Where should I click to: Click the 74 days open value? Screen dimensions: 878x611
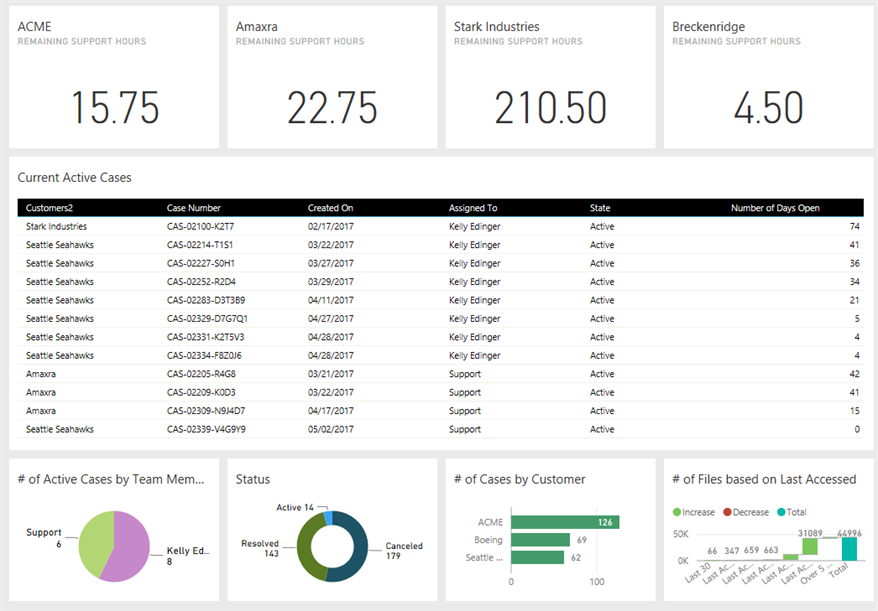[854, 226]
